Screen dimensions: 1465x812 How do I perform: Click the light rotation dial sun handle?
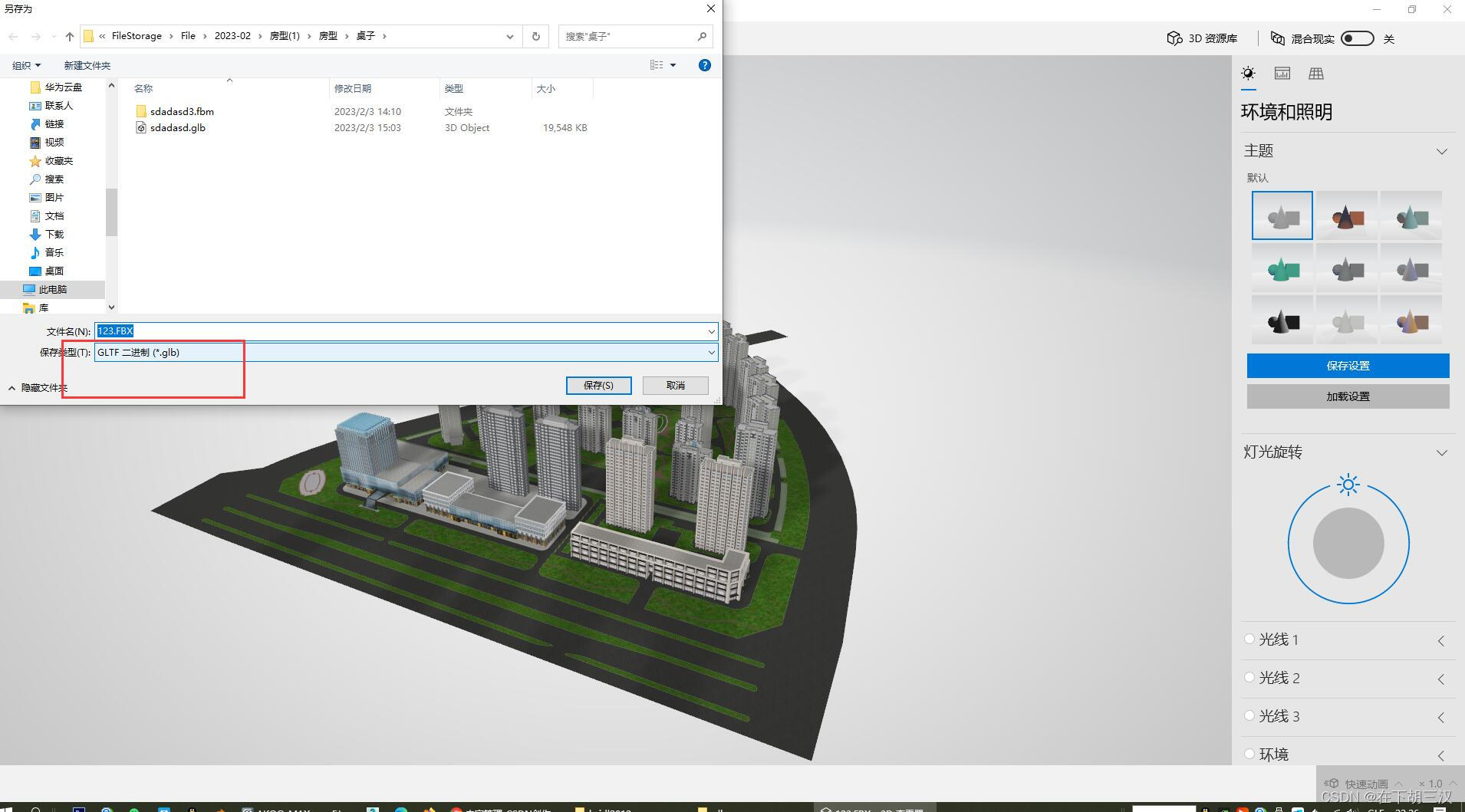coord(1348,485)
